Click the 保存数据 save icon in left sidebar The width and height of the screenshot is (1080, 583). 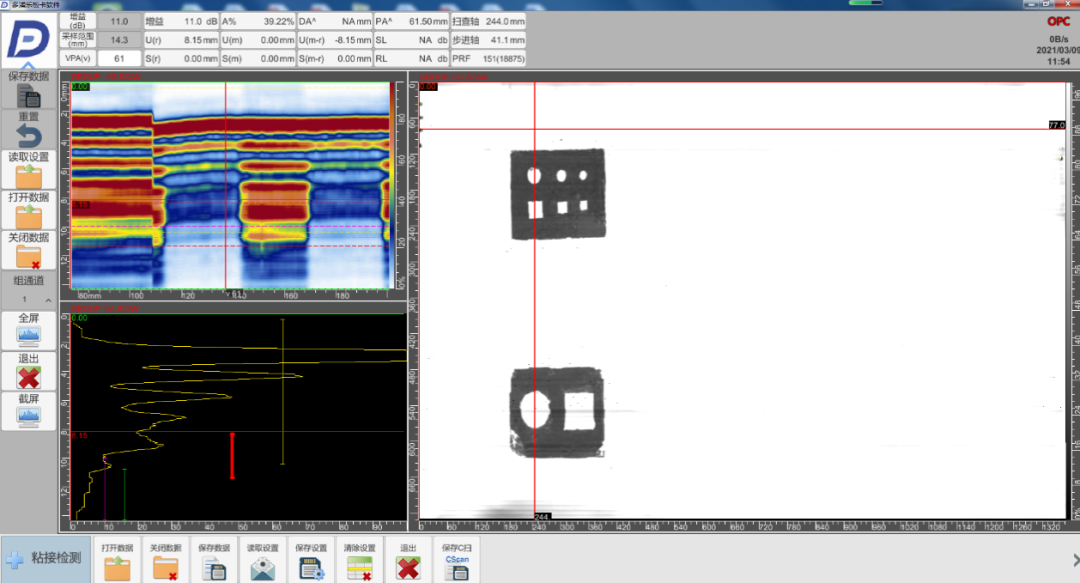pos(28,97)
